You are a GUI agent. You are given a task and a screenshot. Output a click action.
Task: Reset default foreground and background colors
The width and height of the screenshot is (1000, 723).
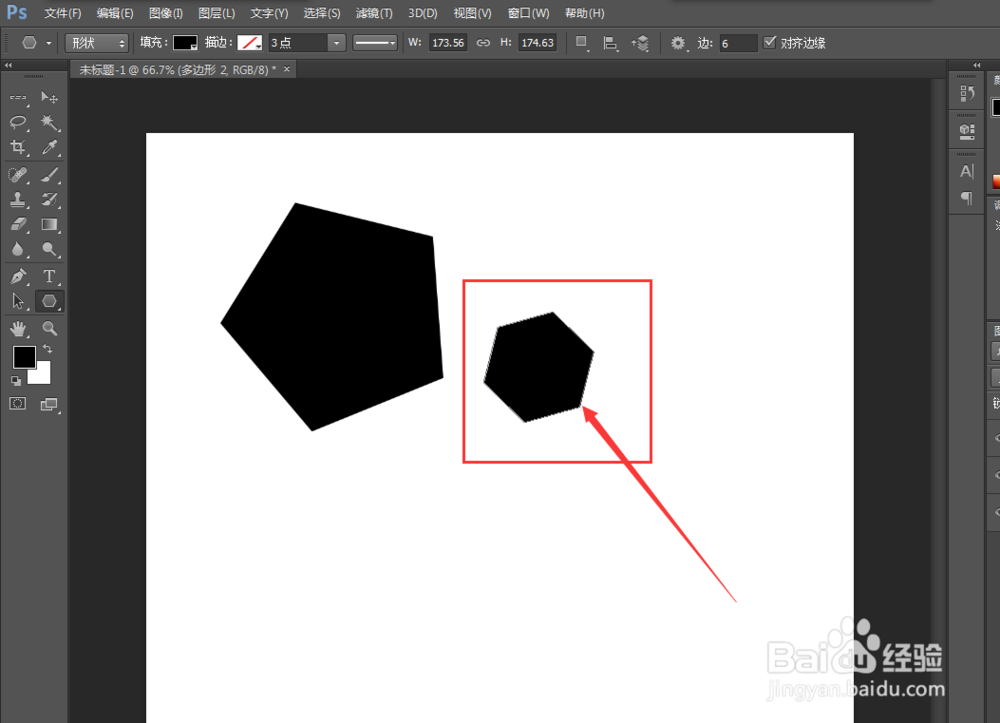point(16,381)
